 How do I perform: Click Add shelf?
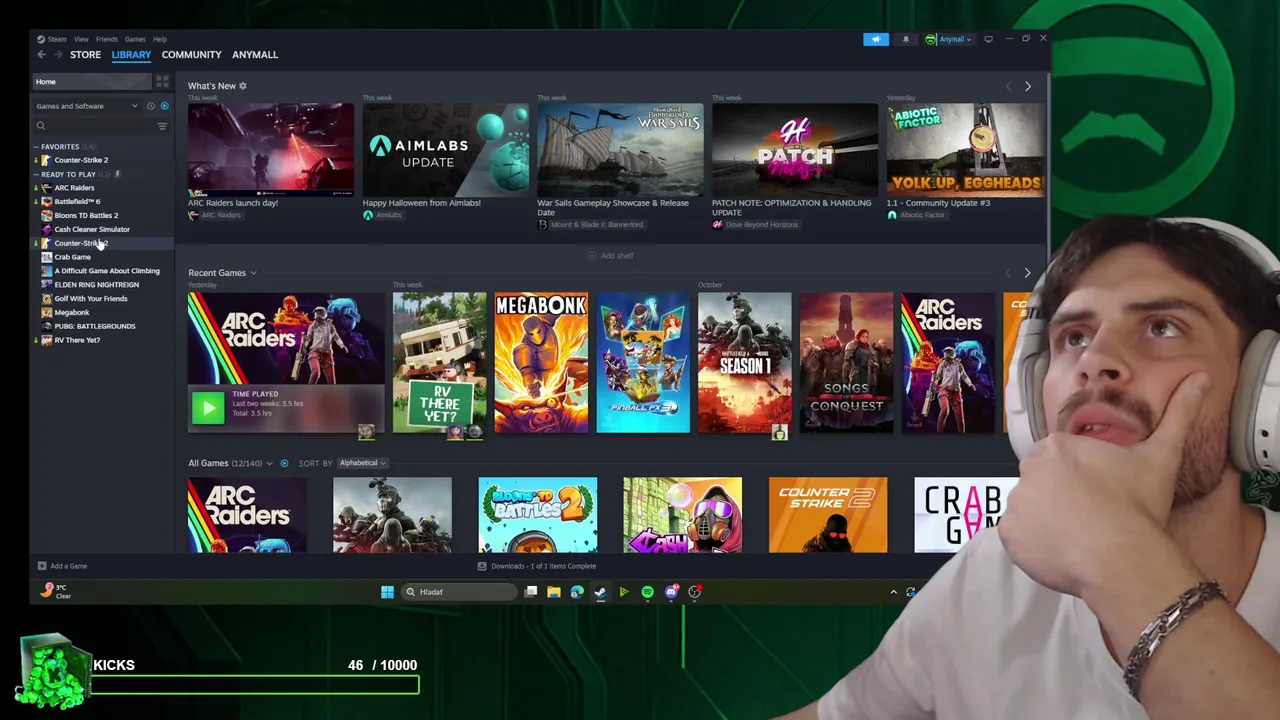(x=611, y=256)
